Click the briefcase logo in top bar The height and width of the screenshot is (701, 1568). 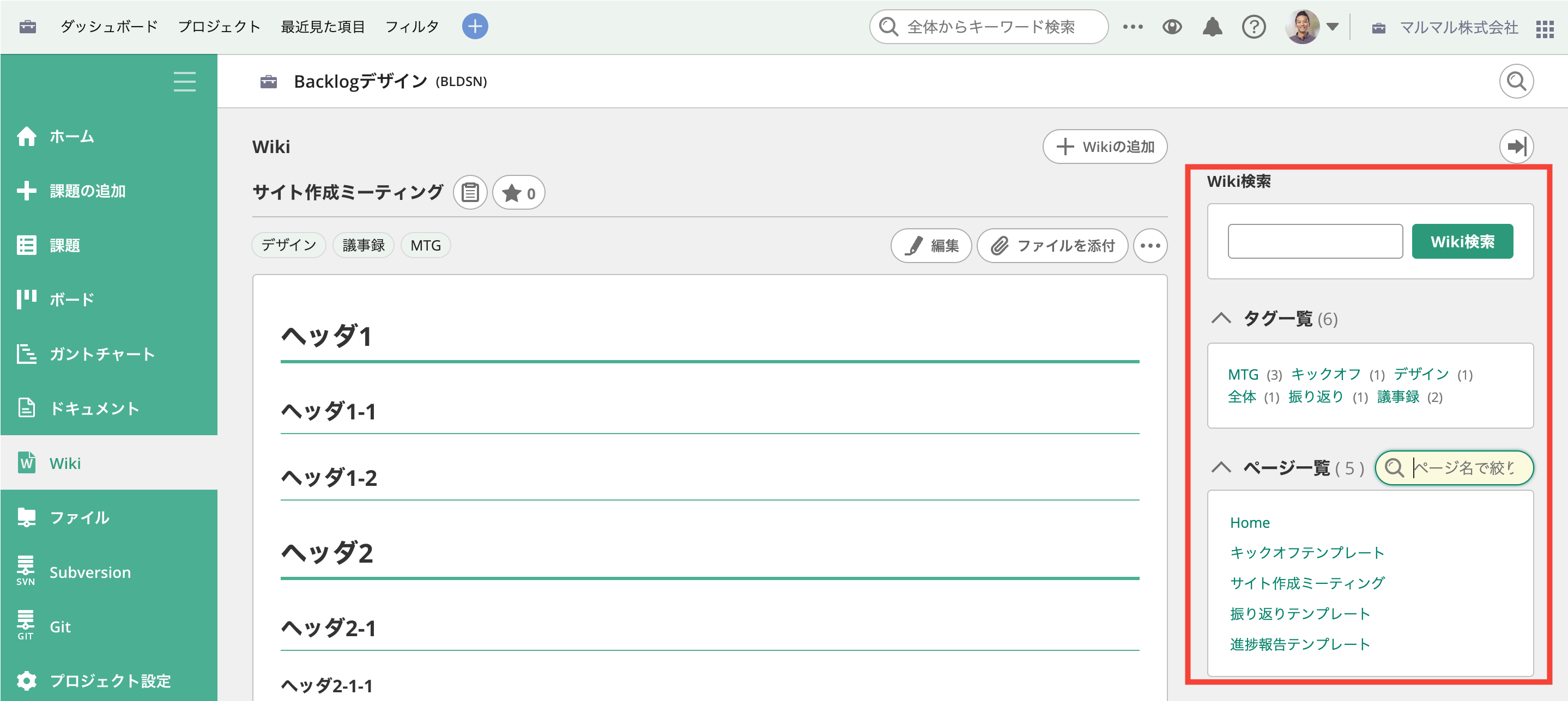tap(27, 27)
